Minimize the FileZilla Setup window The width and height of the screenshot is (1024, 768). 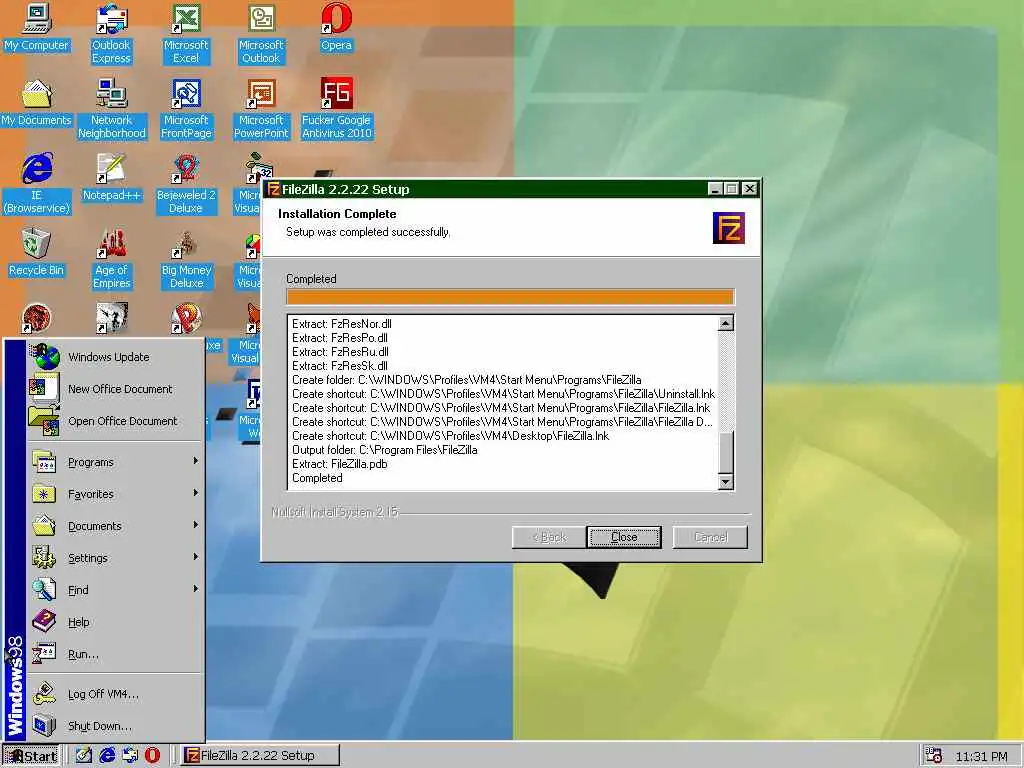click(x=715, y=189)
